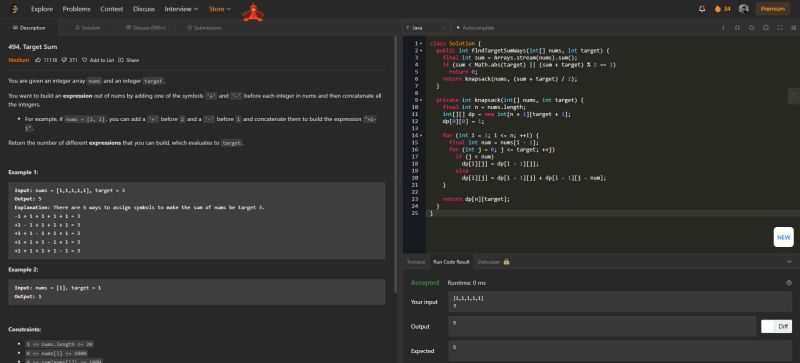Viewport: 800px width, 363px height.
Task: Click the Add to List heart icon
Action: [x=85, y=60]
